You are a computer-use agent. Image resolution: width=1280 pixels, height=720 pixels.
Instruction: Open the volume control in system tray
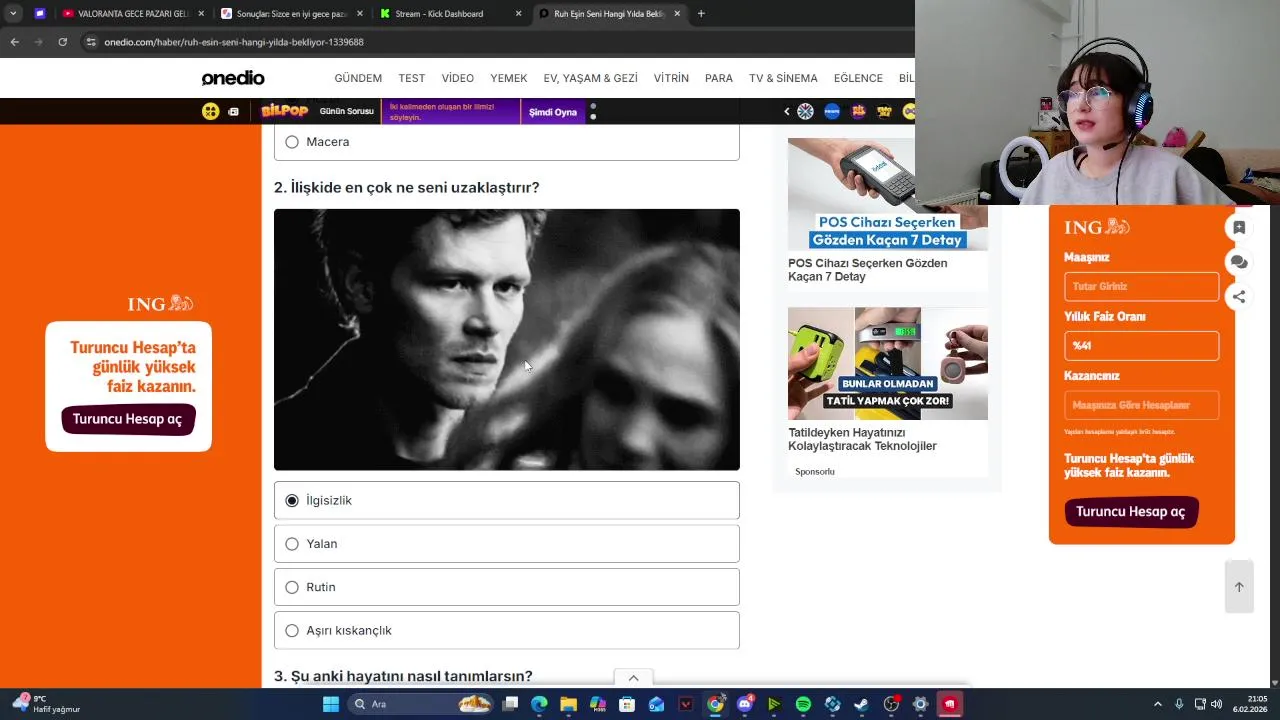[x=1217, y=704]
